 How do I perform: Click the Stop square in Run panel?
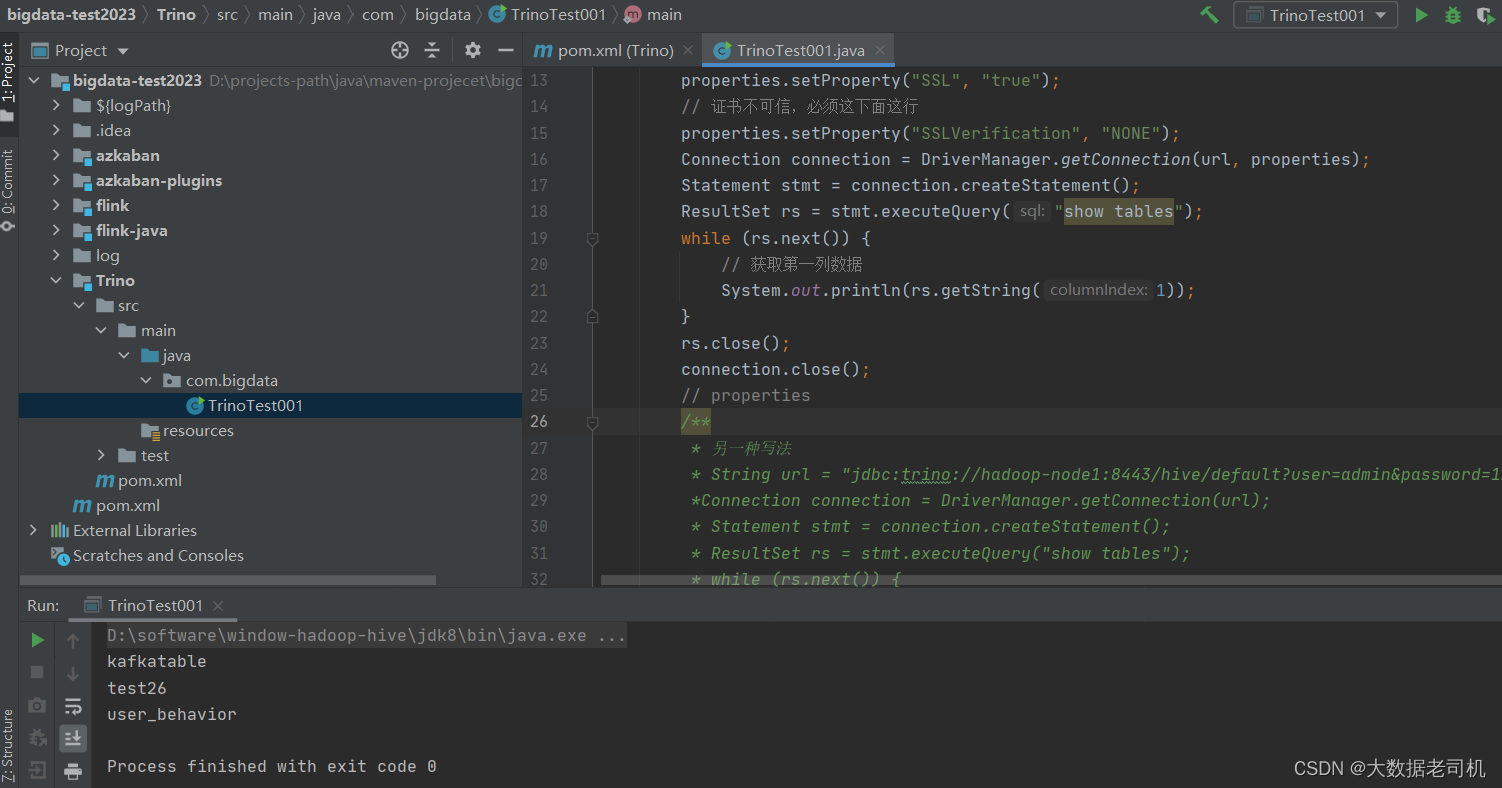point(37,672)
